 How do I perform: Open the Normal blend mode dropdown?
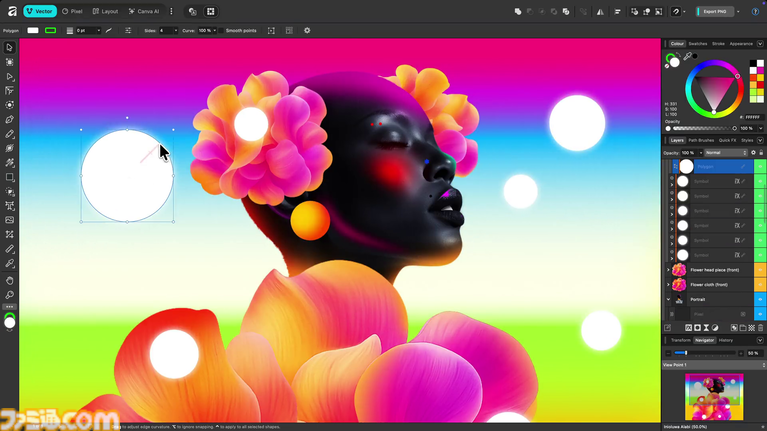(x=723, y=153)
